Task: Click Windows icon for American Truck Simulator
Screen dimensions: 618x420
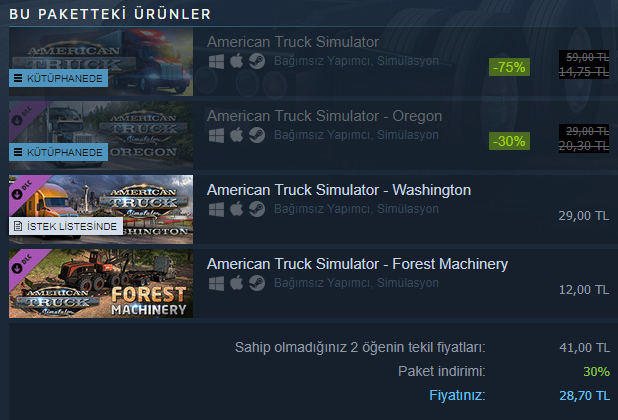Action: point(216,61)
